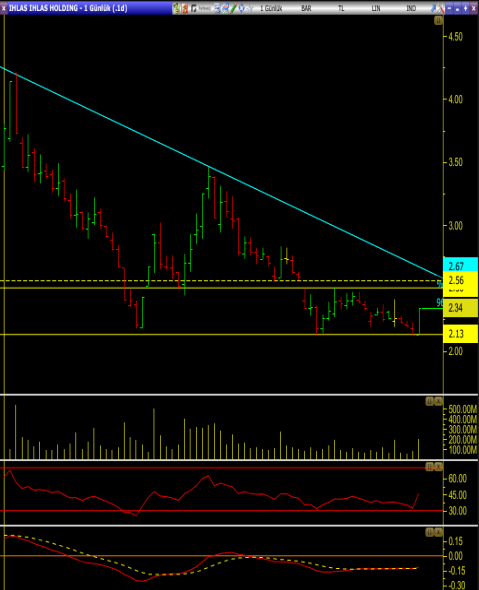
Task: Open the BAR chart type selector
Action: coord(306,8)
